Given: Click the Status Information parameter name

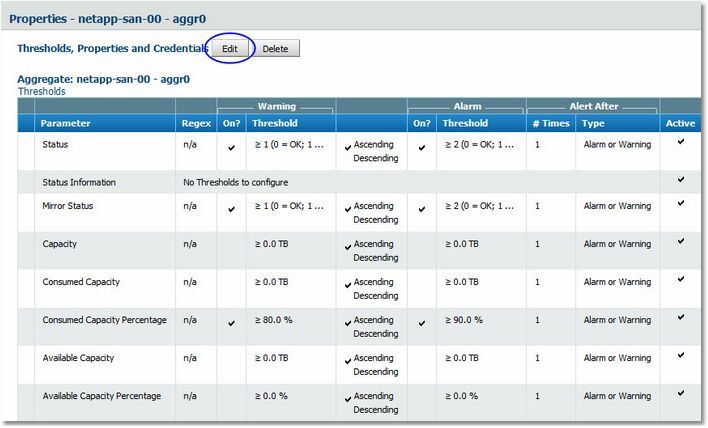Looking at the screenshot, I should pyautogui.click(x=79, y=182).
